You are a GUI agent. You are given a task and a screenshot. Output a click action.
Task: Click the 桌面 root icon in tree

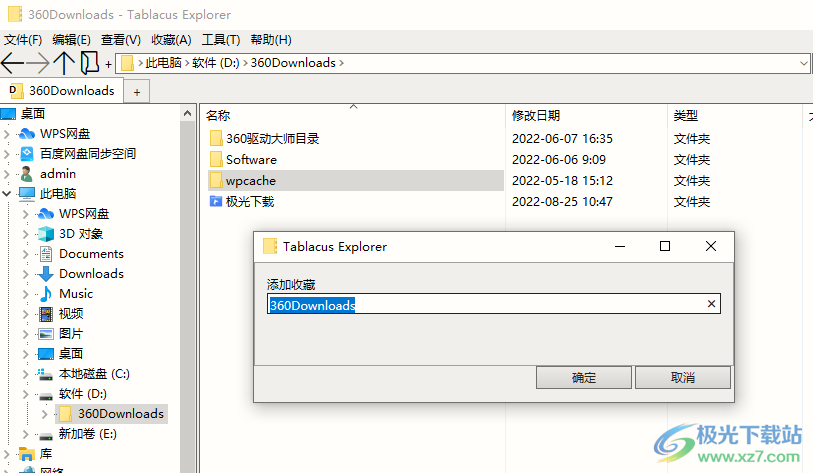tap(8, 114)
